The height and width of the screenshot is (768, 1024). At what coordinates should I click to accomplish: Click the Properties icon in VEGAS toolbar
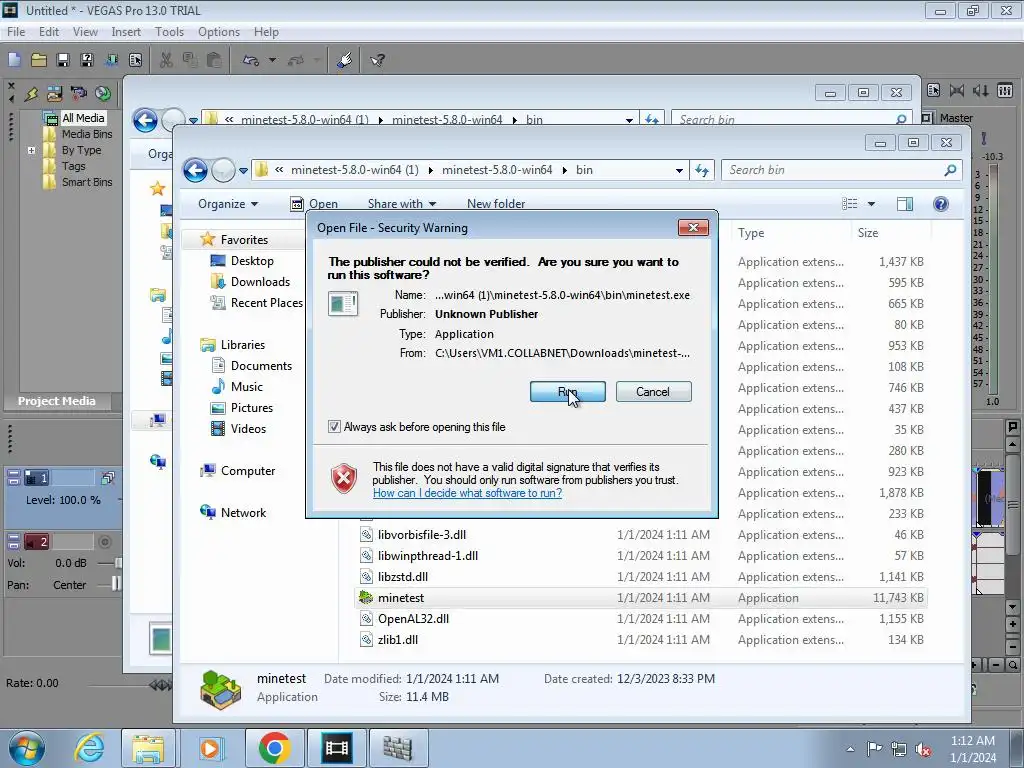pyautogui.click(x=135, y=60)
